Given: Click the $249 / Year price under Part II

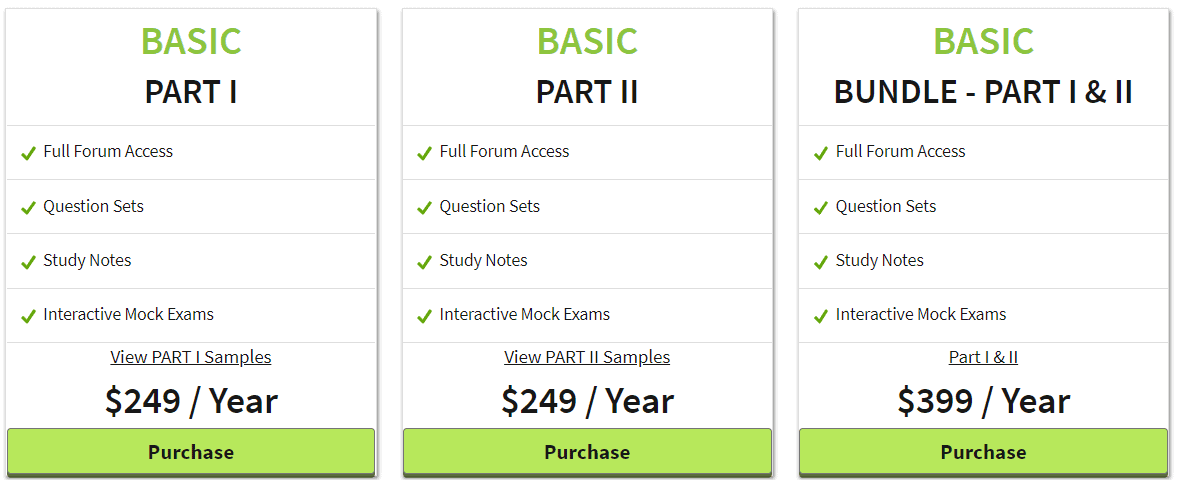Looking at the screenshot, I should [587, 401].
